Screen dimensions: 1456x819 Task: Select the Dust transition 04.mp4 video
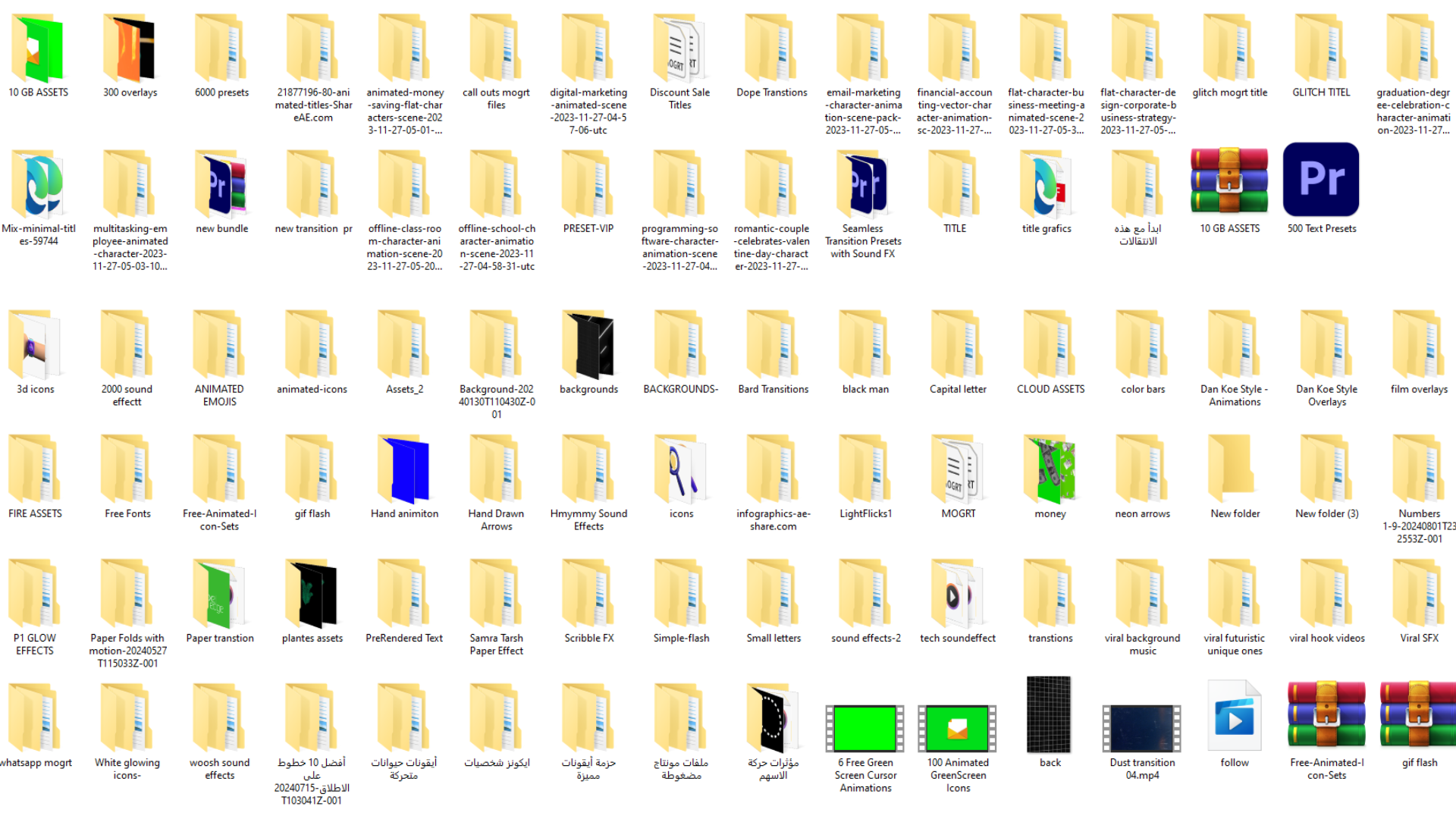[x=1141, y=726]
